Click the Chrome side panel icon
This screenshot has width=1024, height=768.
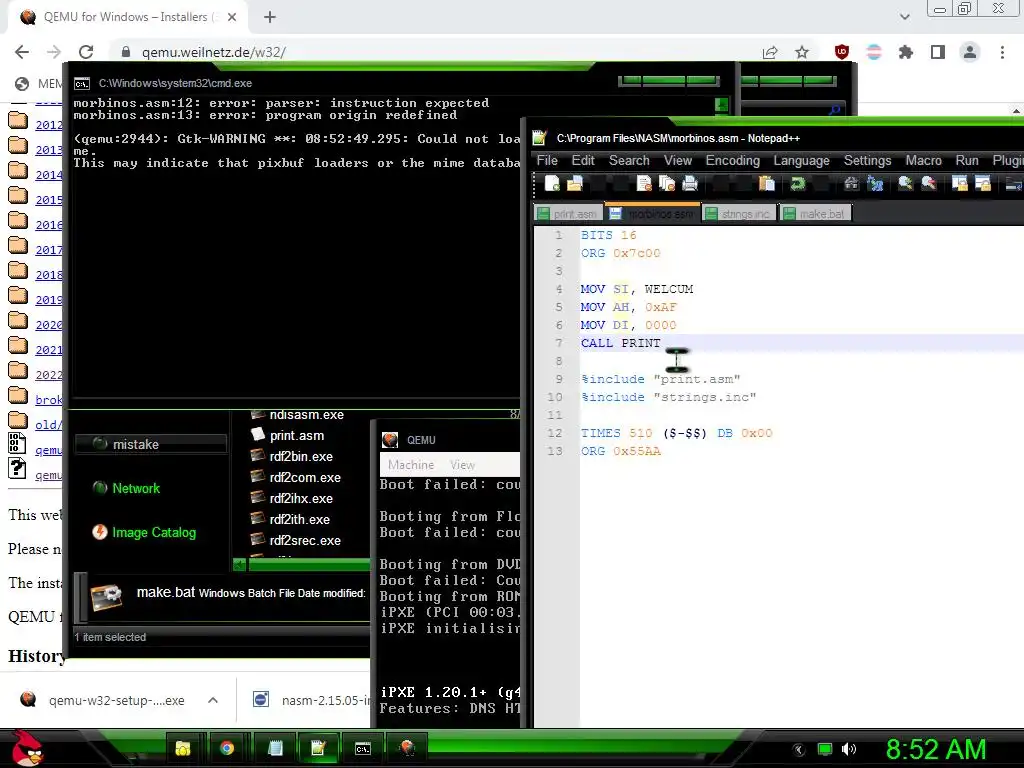938,52
